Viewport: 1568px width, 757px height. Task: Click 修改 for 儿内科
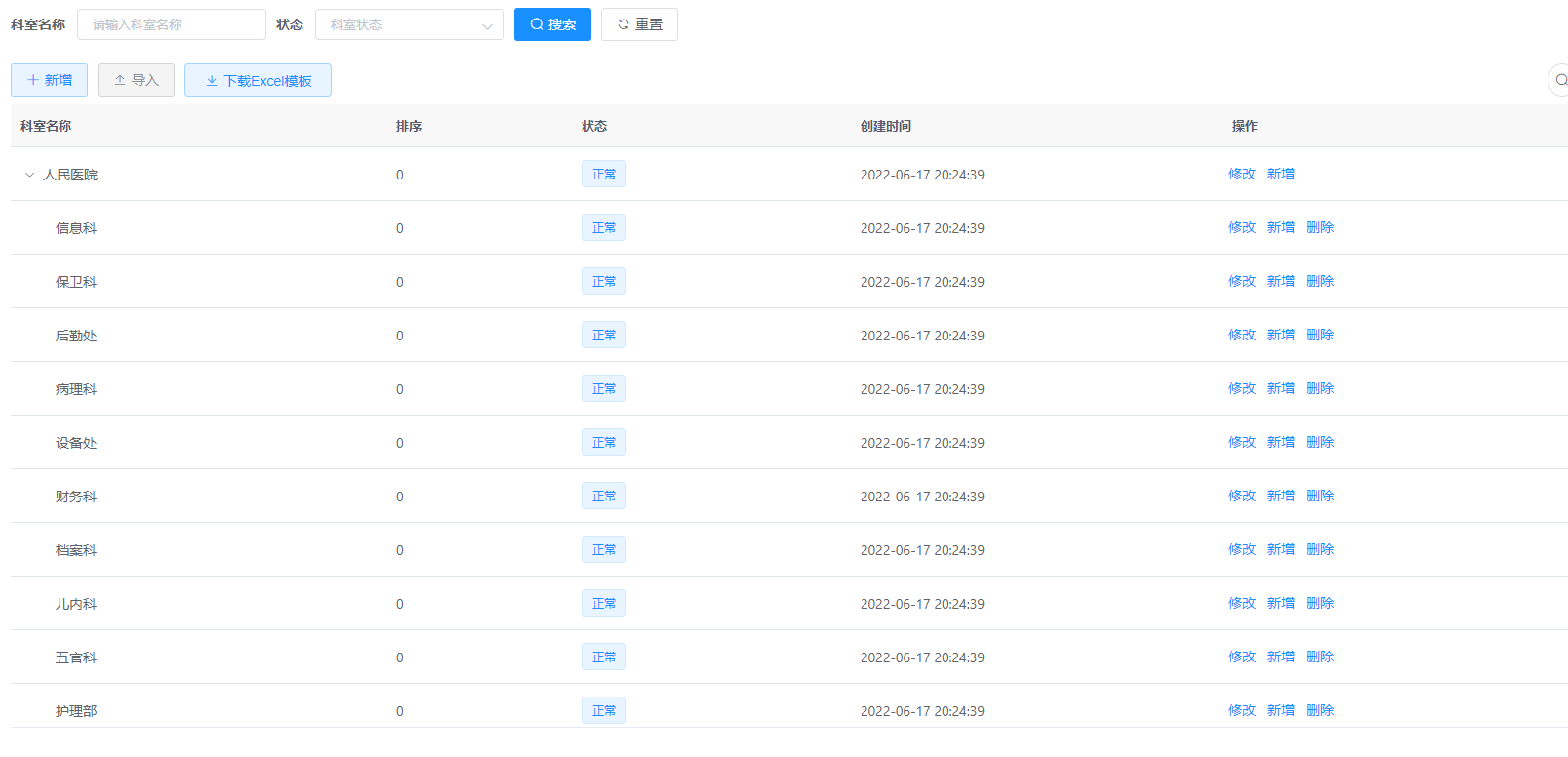(1242, 603)
